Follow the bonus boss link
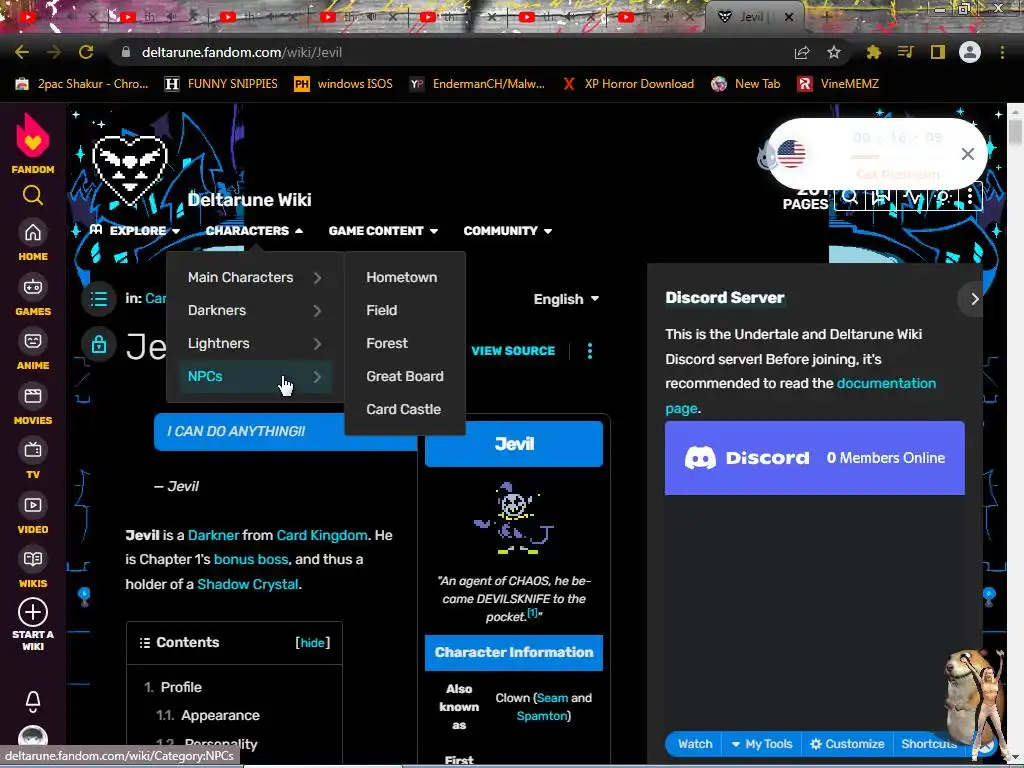 (x=251, y=560)
